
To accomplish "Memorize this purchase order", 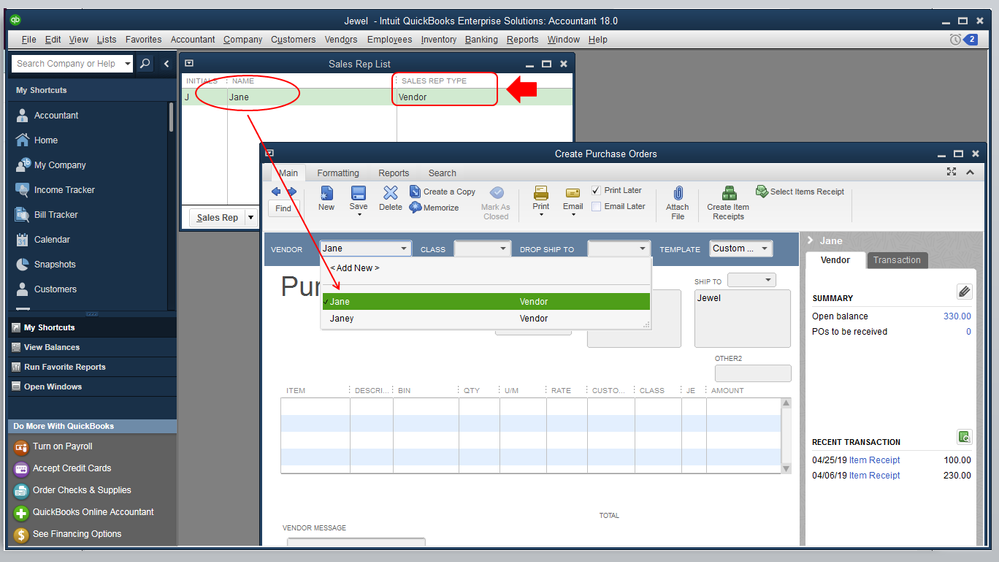I will click(435, 208).
